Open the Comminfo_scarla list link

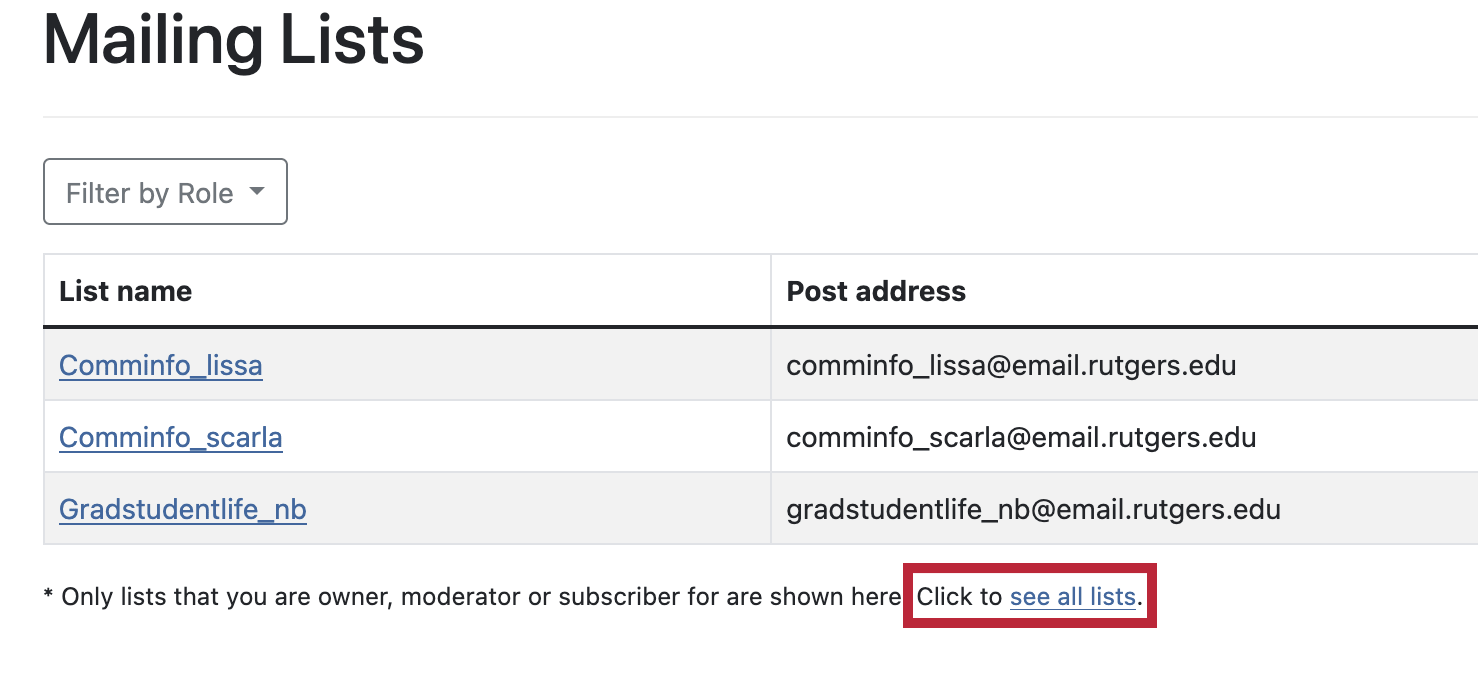[171, 438]
